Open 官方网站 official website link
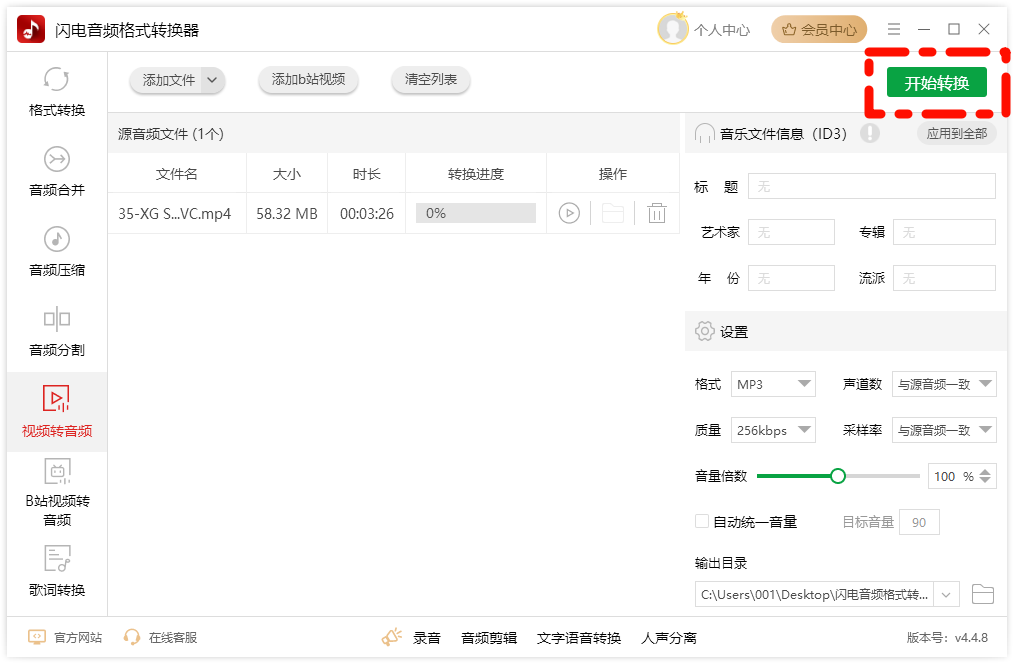 tap(65, 637)
